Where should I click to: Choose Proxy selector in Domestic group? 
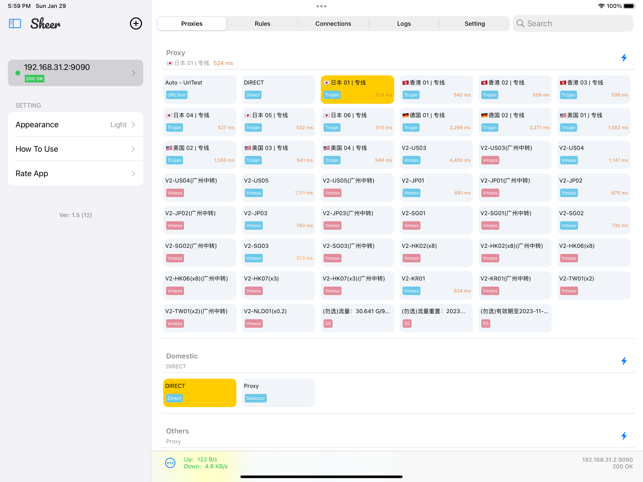pyautogui.click(x=278, y=392)
